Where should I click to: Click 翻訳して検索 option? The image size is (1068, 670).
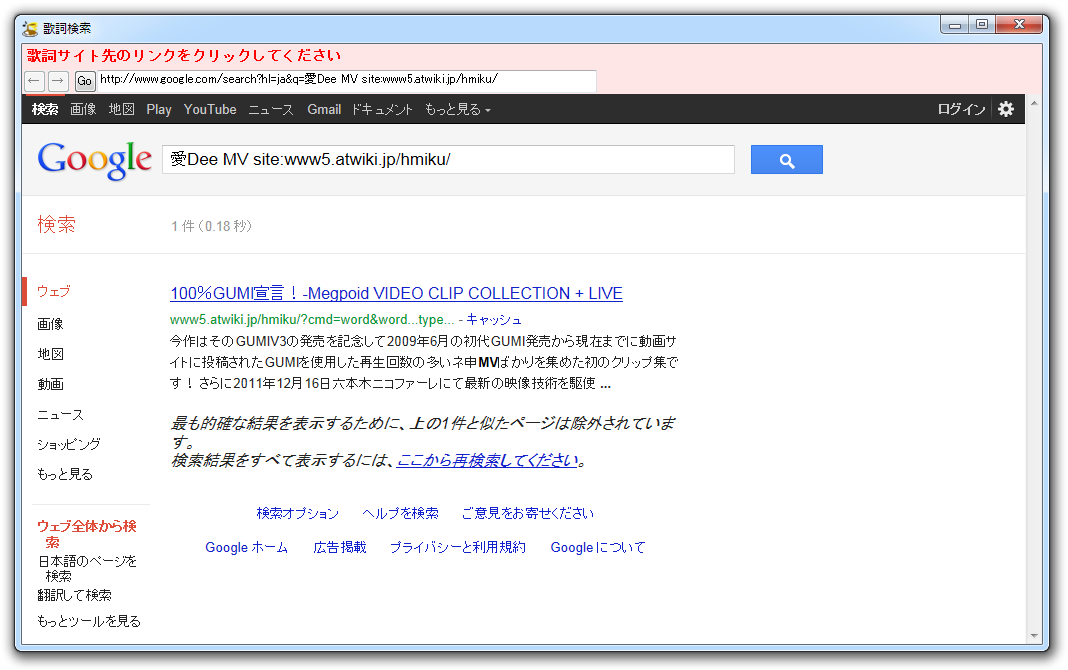click(x=75, y=595)
